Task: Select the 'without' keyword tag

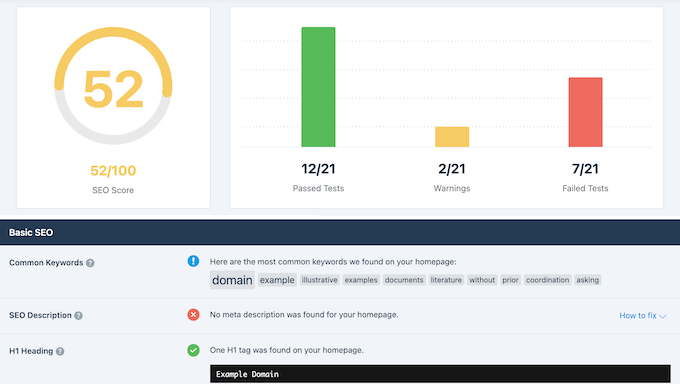Action: coord(482,280)
